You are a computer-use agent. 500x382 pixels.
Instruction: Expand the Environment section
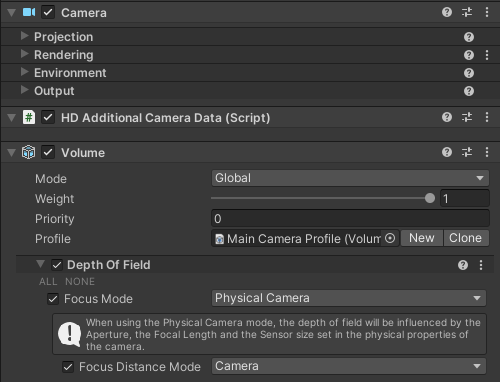coord(24,72)
